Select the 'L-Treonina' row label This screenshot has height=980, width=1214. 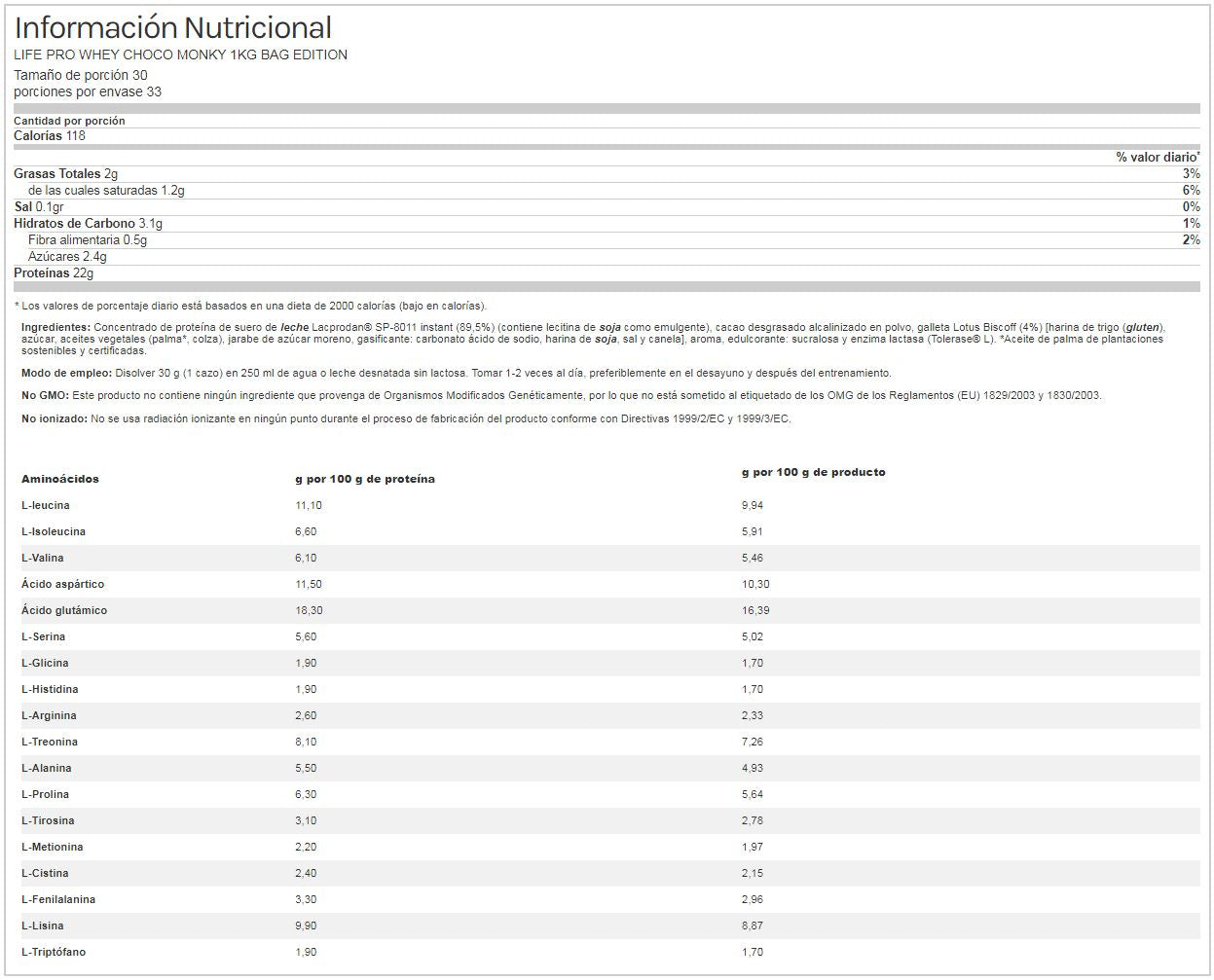50,742
